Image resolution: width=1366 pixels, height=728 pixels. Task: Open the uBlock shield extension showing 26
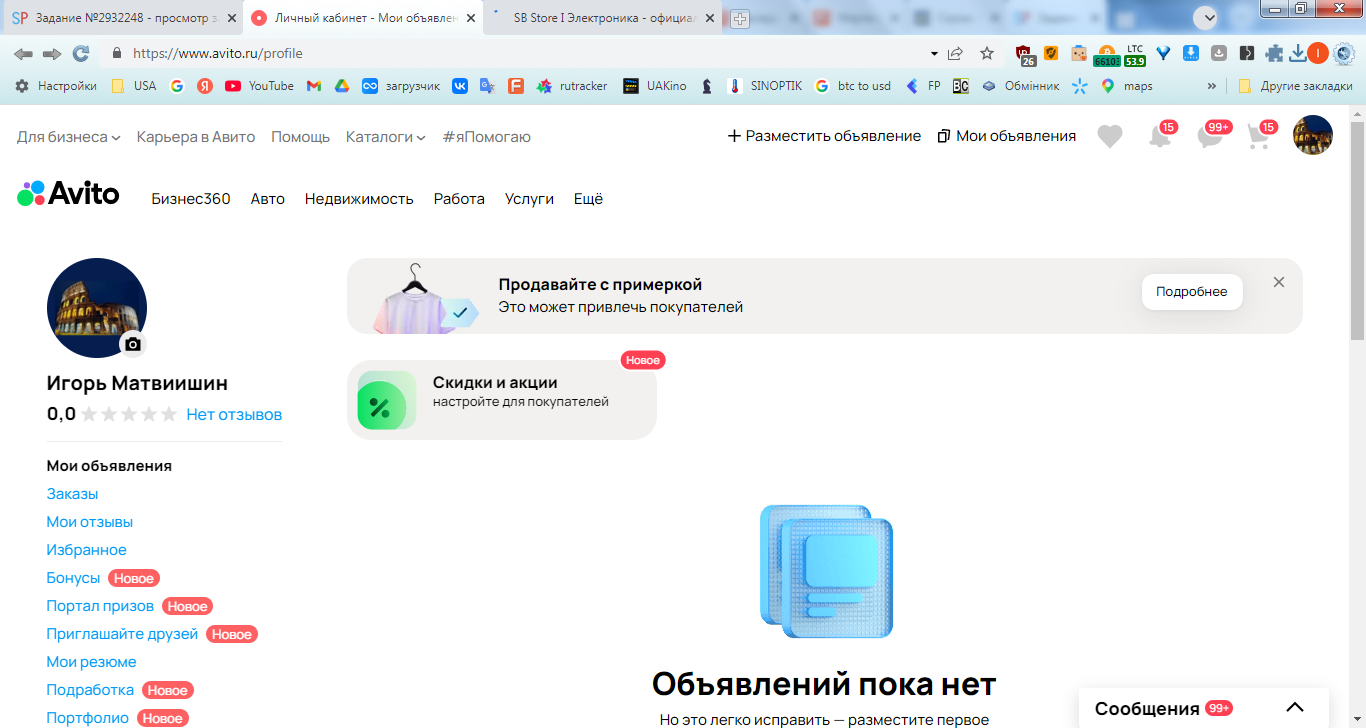1024,54
